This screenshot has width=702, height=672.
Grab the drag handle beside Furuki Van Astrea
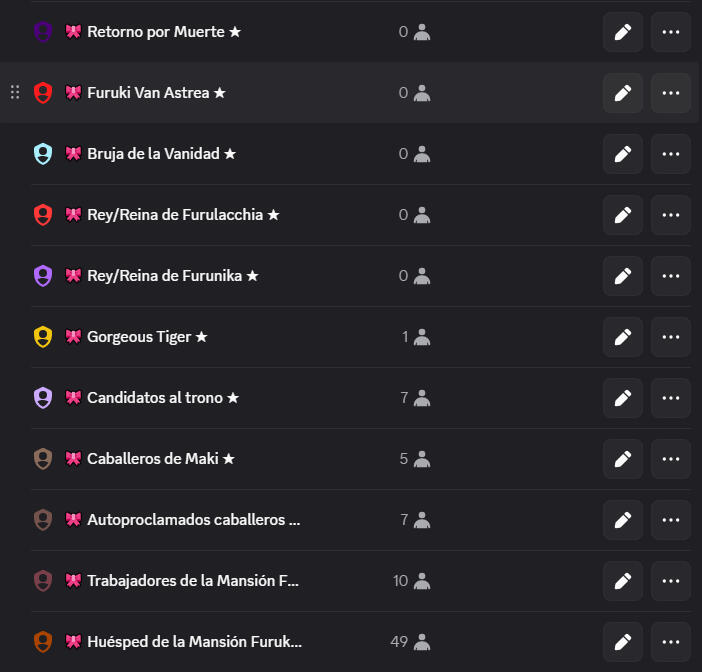[x=15, y=92]
